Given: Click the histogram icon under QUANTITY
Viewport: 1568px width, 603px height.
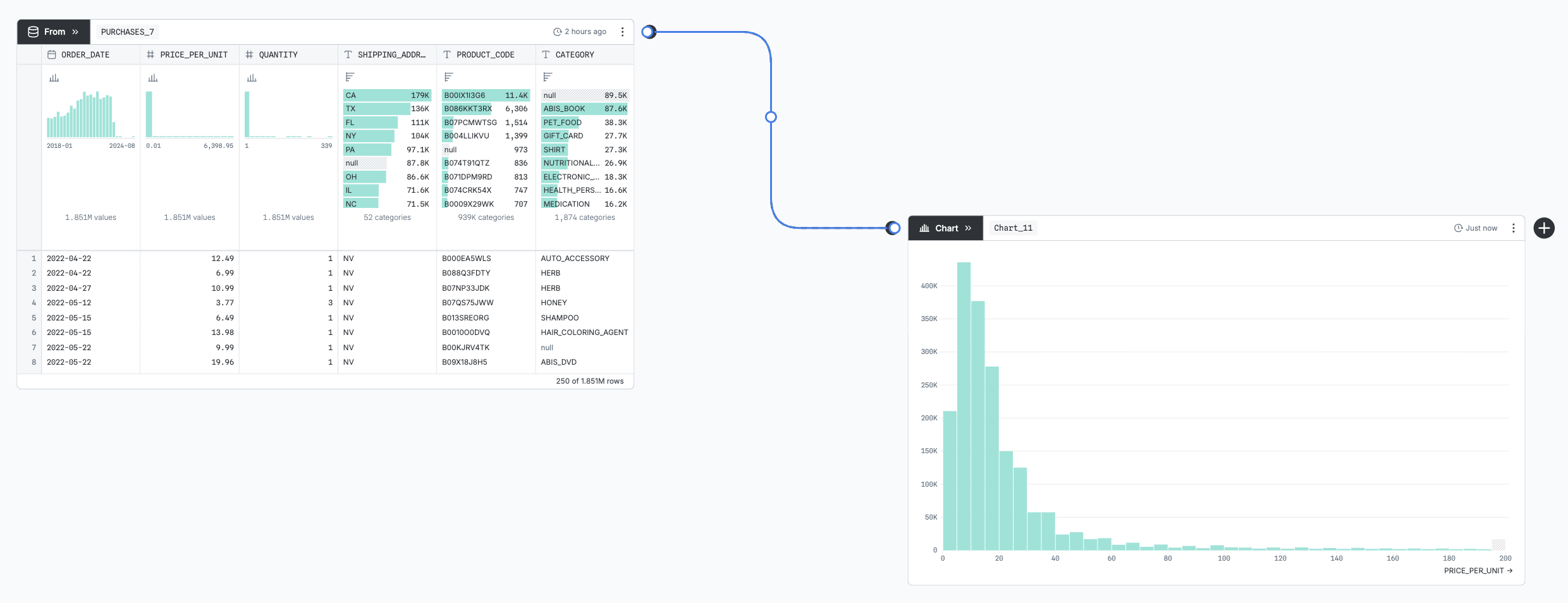Looking at the screenshot, I should click(x=252, y=78).
